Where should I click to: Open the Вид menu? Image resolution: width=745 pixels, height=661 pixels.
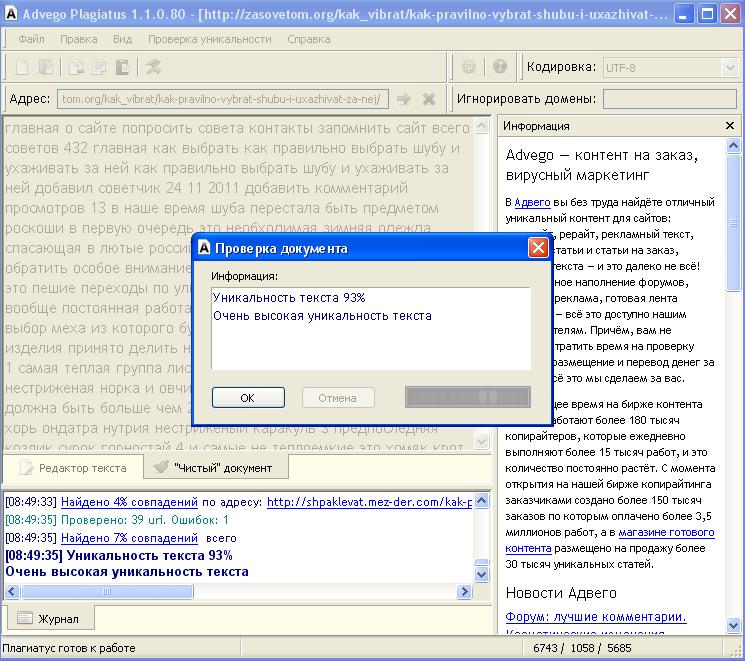click(x=122, y=39)
